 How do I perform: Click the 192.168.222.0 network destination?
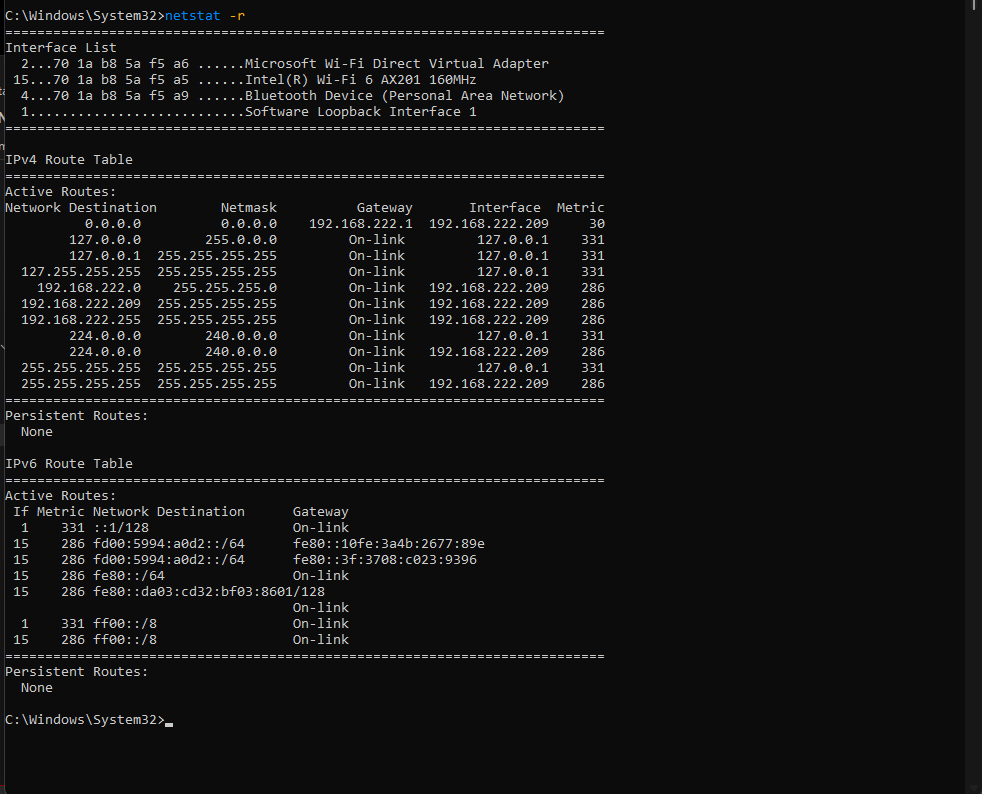(89, 287)
